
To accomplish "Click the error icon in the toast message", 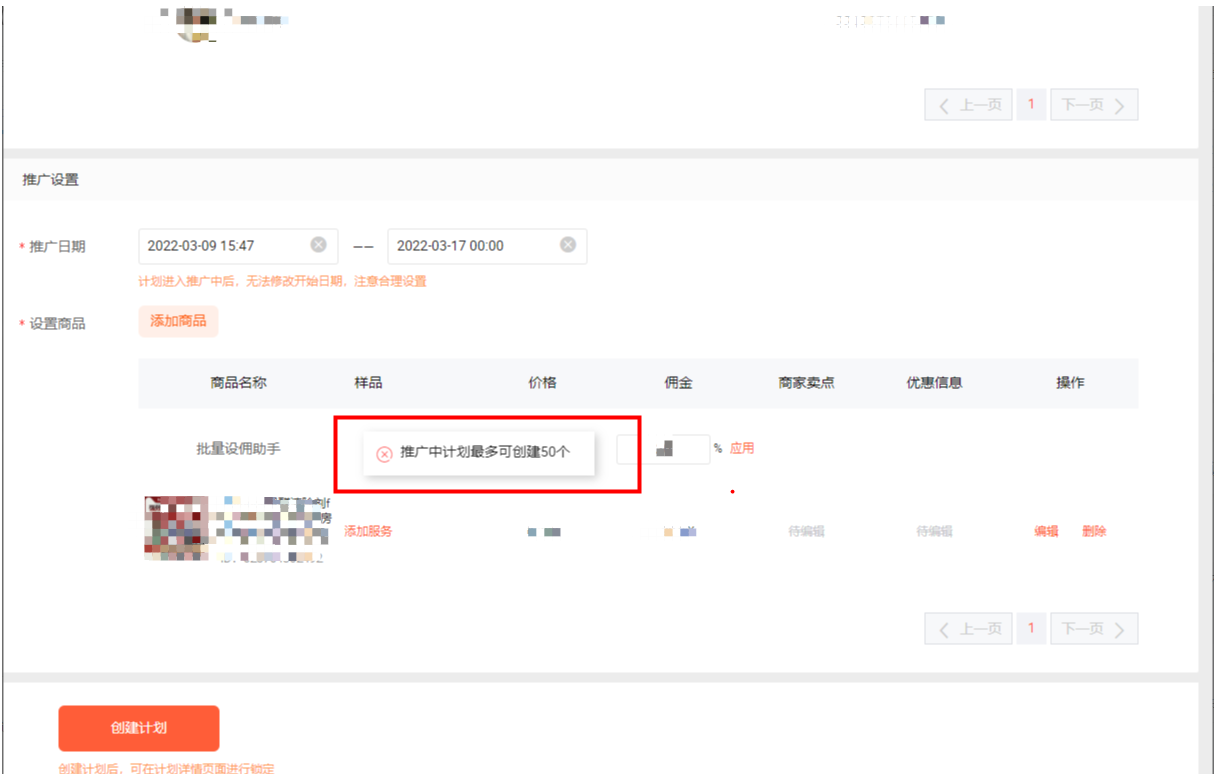I will click(x=384, y=454).
